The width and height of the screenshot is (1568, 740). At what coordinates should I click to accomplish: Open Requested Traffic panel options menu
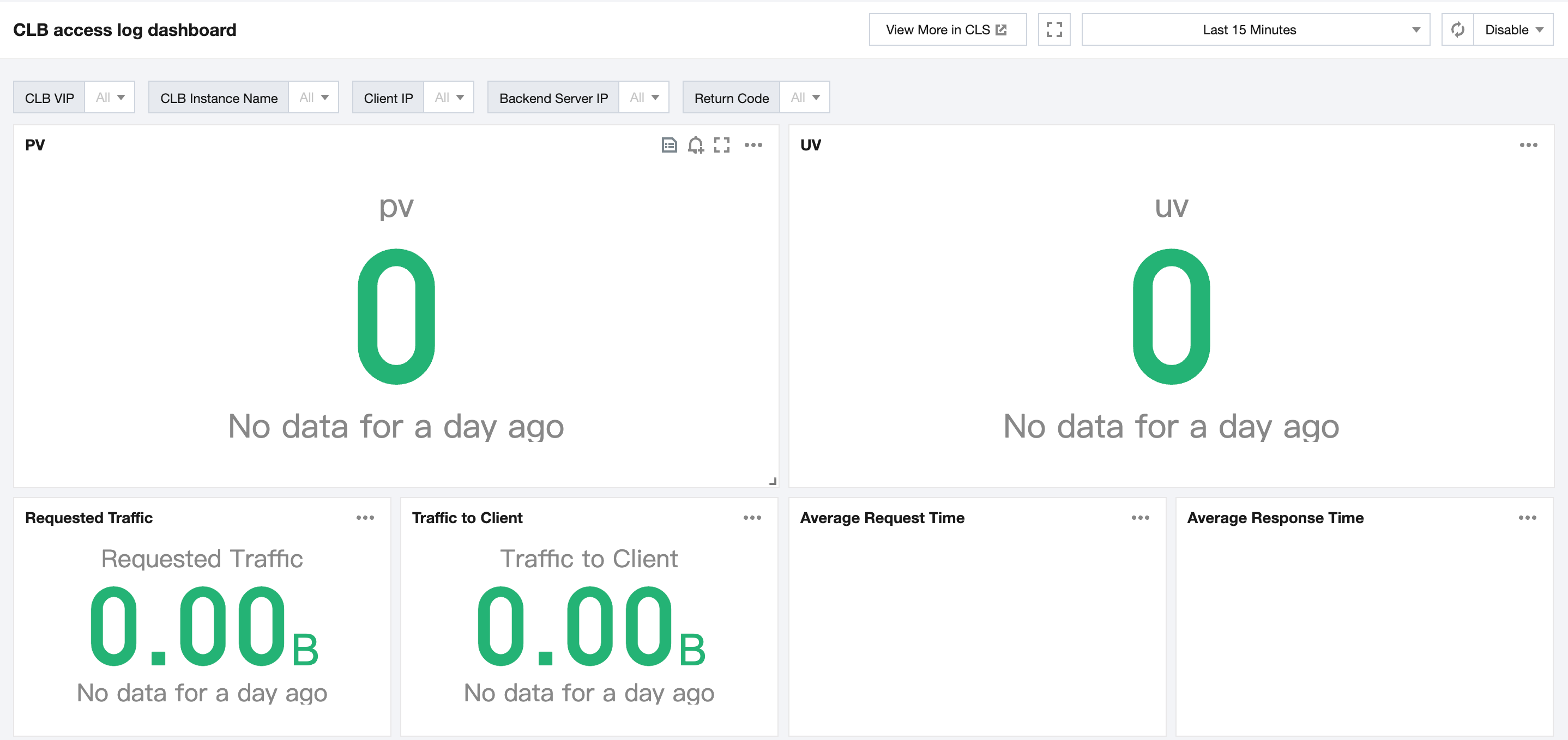365,518
